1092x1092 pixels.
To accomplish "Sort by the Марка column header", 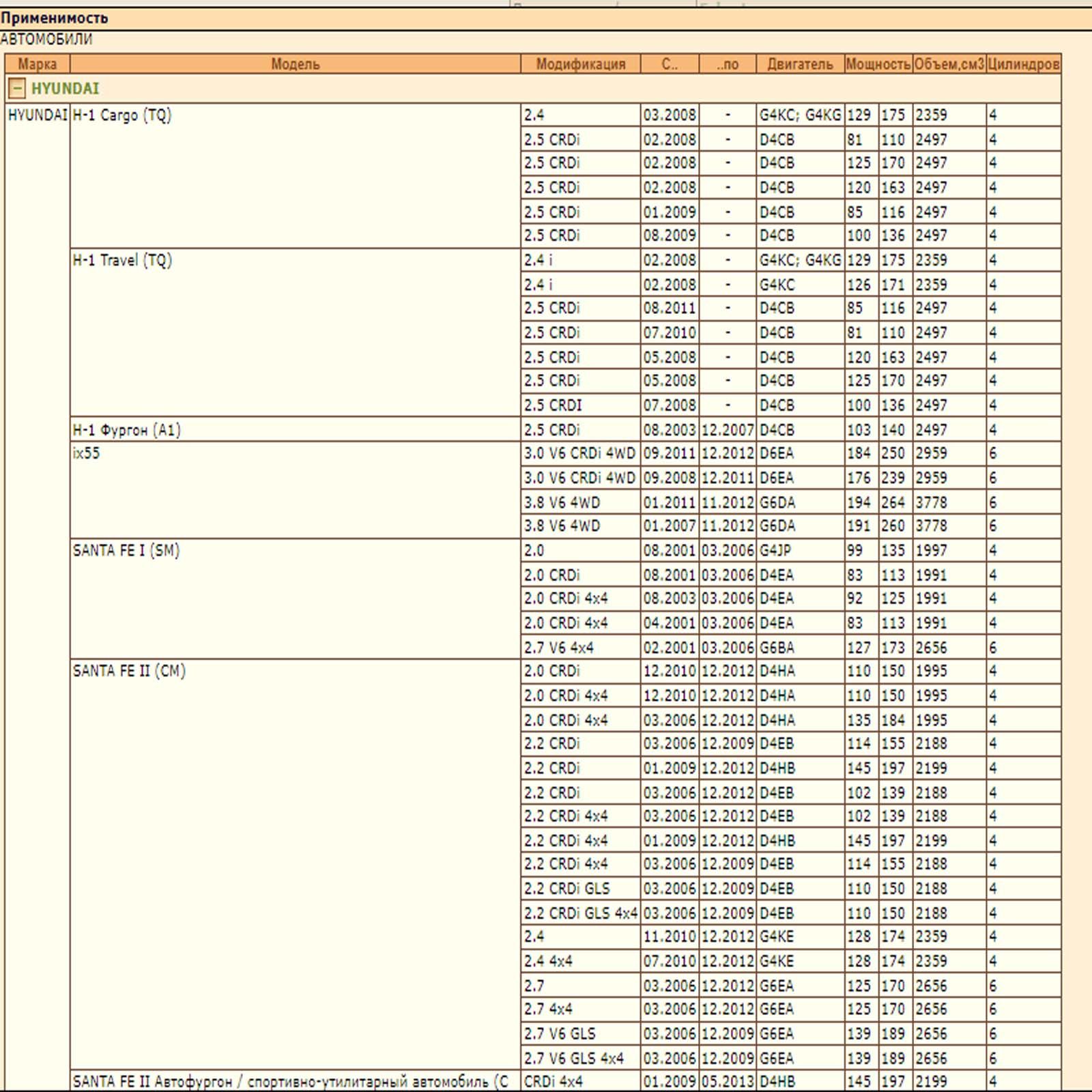I will click(37, 64).
